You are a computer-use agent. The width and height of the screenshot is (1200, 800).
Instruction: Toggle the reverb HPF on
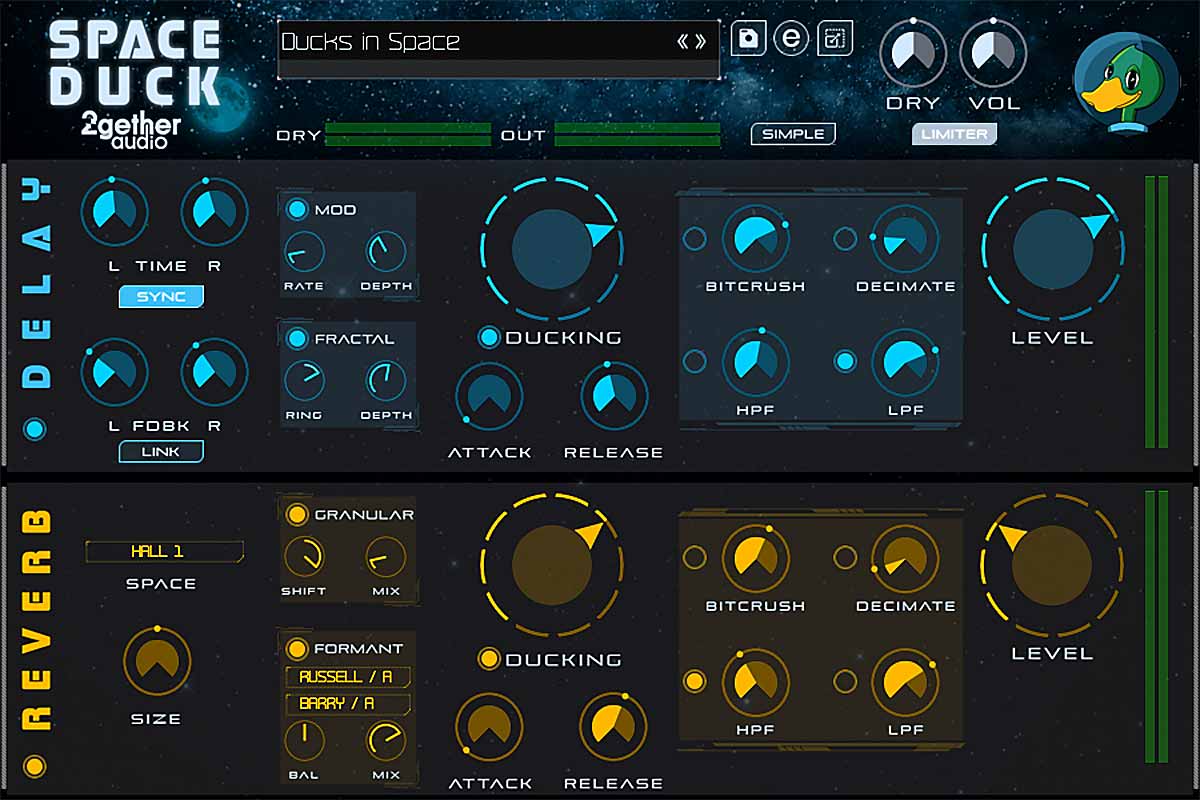click(696, 682)
